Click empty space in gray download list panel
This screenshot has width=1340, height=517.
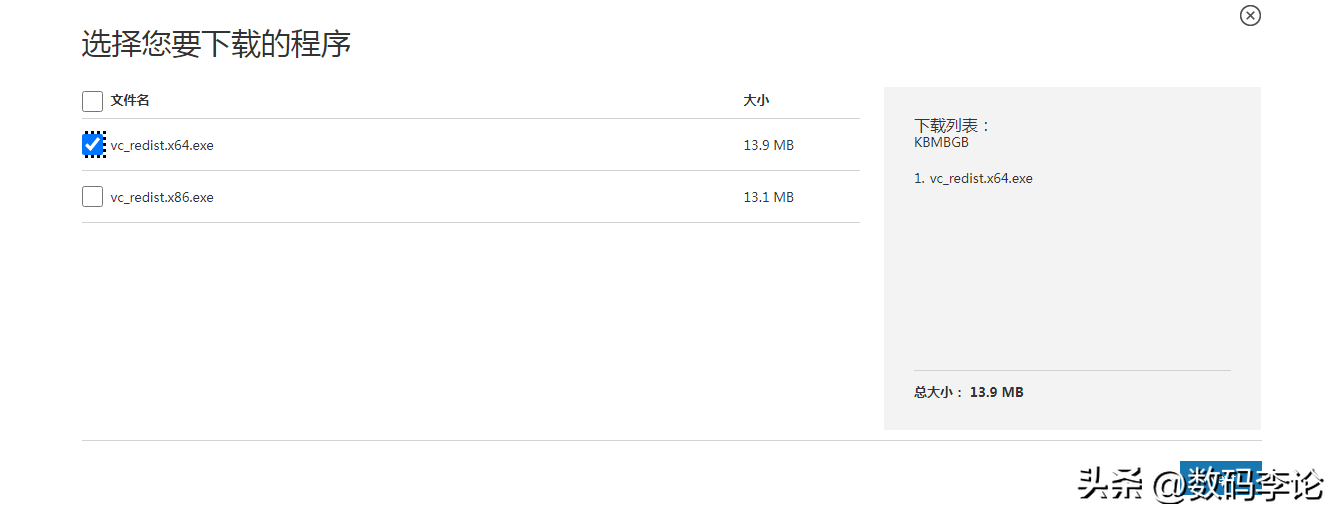(x=1072, y=280)
